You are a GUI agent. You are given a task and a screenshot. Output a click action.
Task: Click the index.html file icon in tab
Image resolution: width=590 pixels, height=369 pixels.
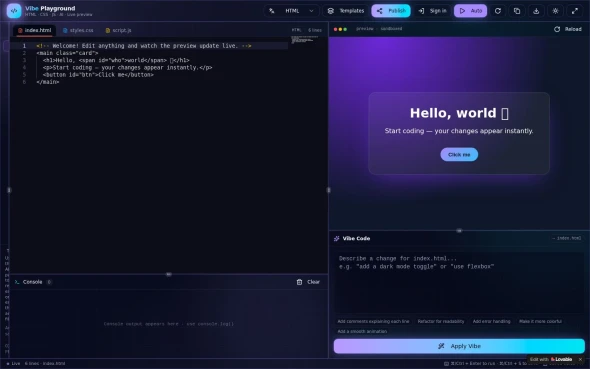20,30
